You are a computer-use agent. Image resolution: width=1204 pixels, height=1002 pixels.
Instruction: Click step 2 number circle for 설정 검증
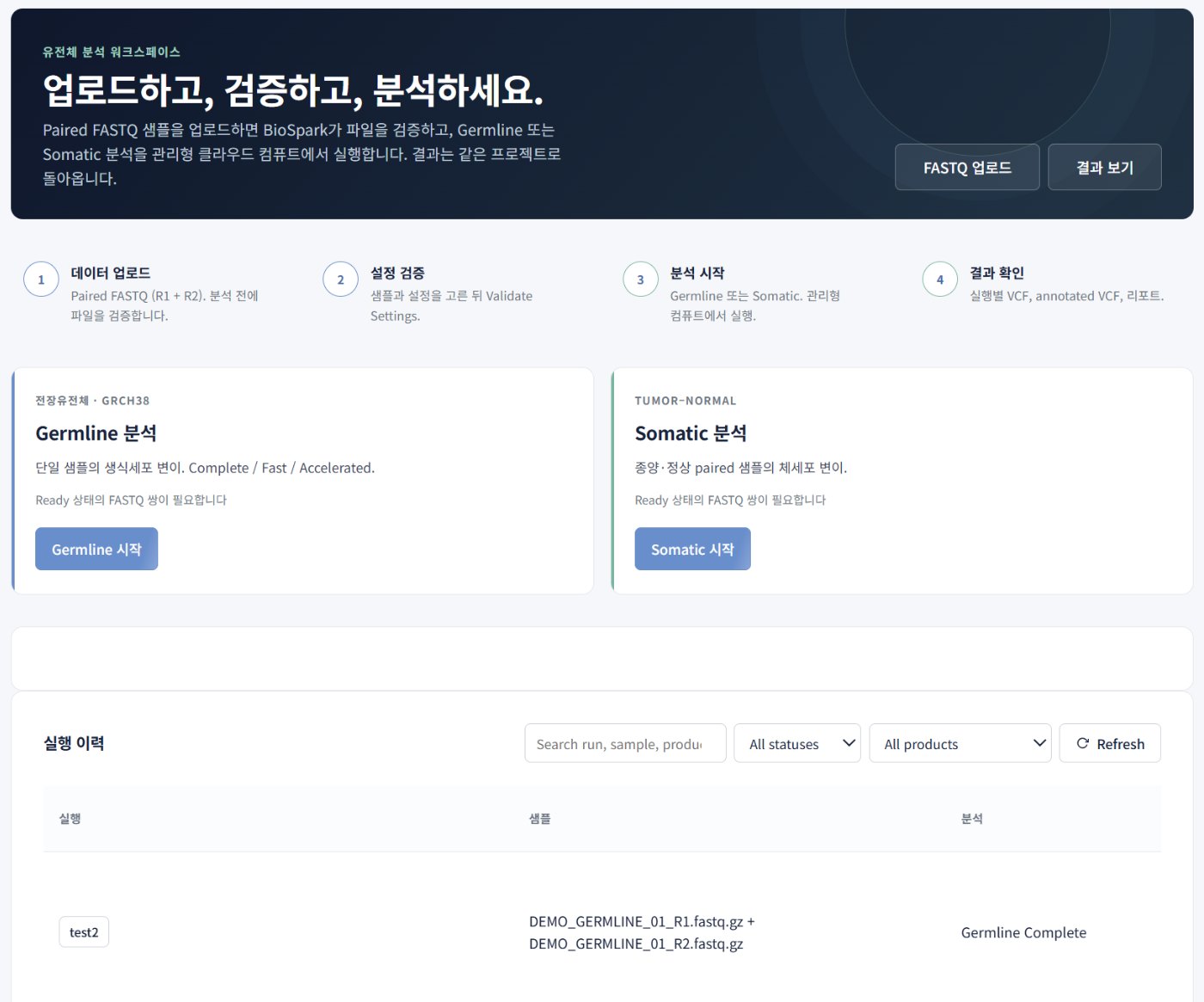coord(341,280)
